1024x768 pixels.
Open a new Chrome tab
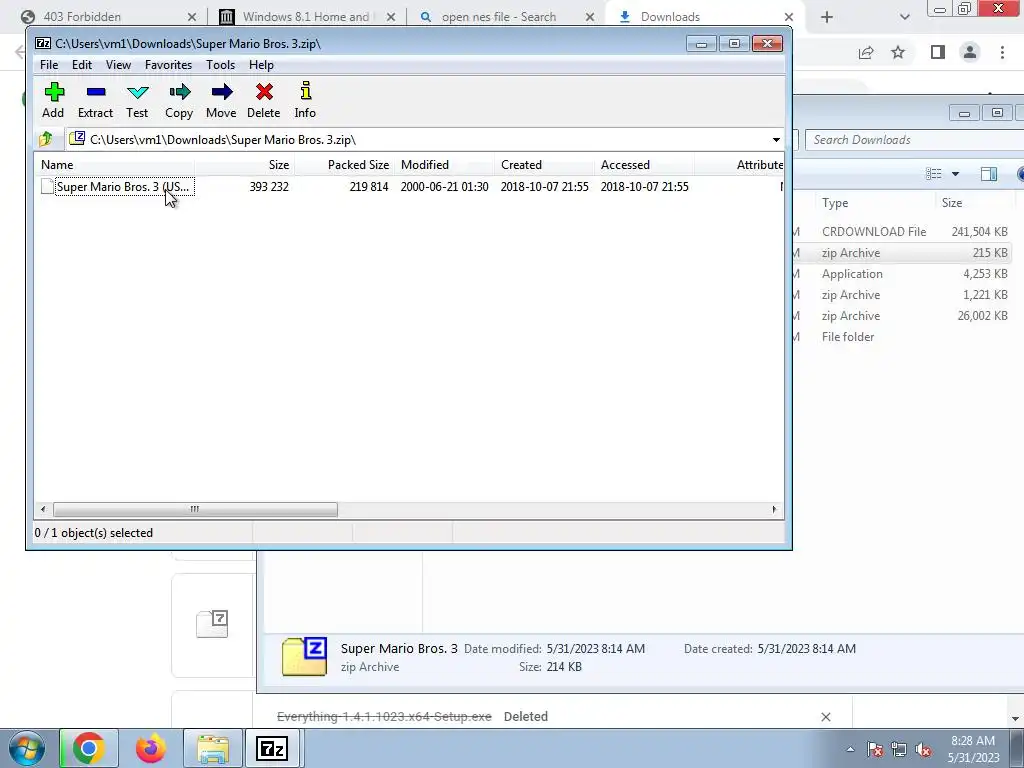click(827, 17)
